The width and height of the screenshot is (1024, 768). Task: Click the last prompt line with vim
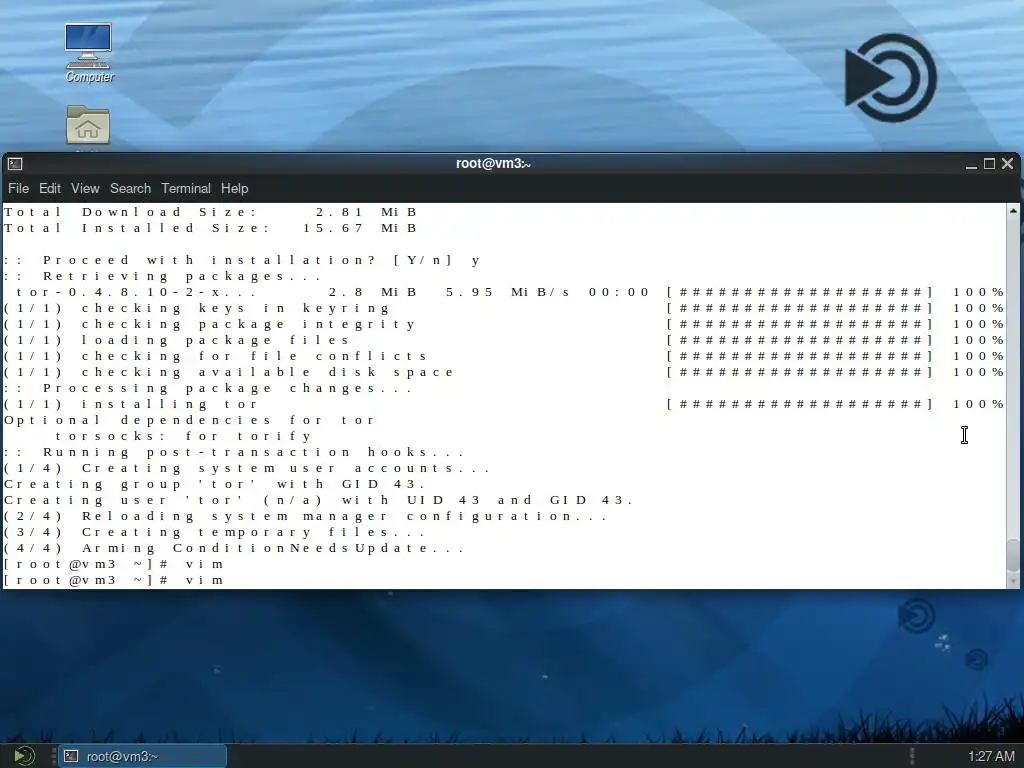114,580
